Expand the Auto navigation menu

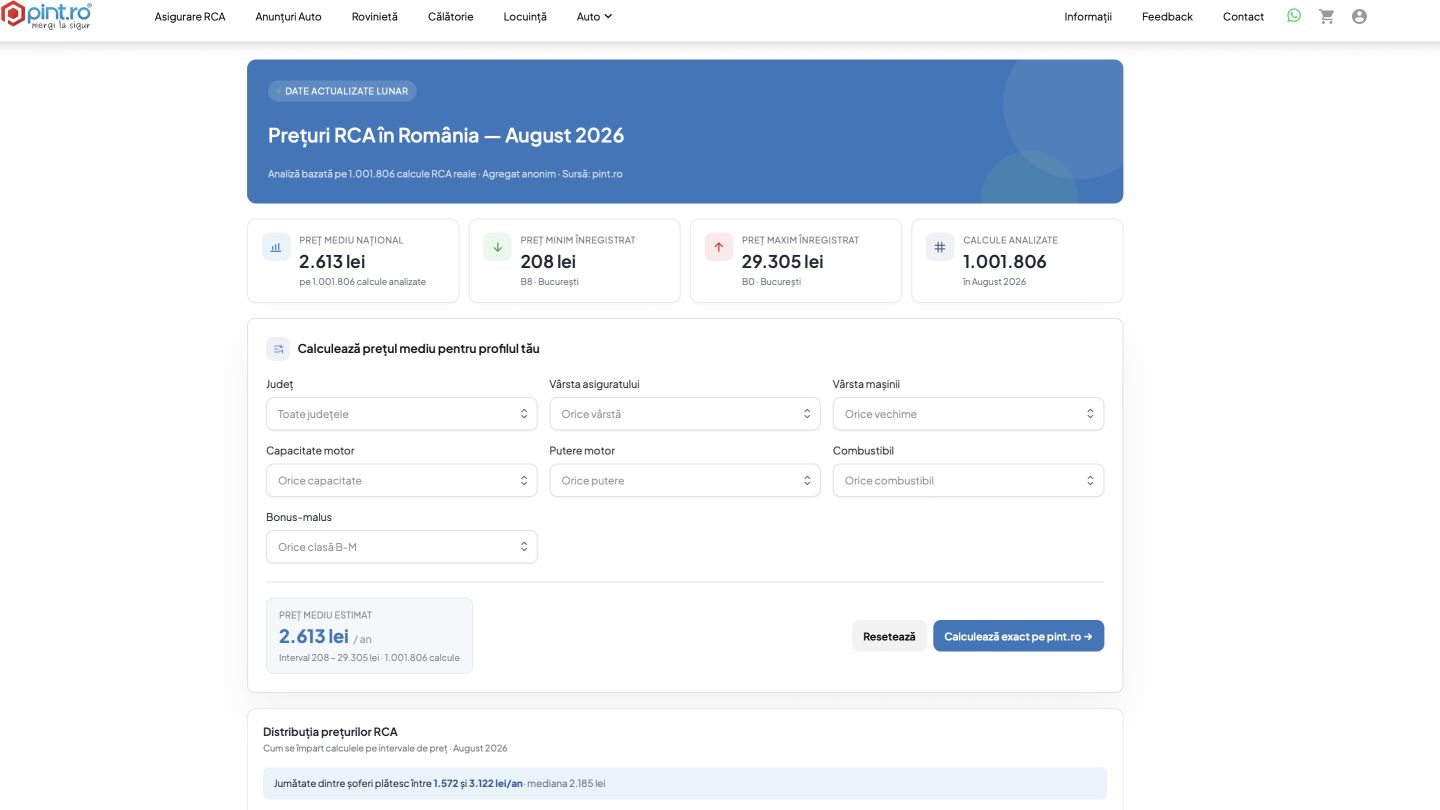[x=595, y=17]
